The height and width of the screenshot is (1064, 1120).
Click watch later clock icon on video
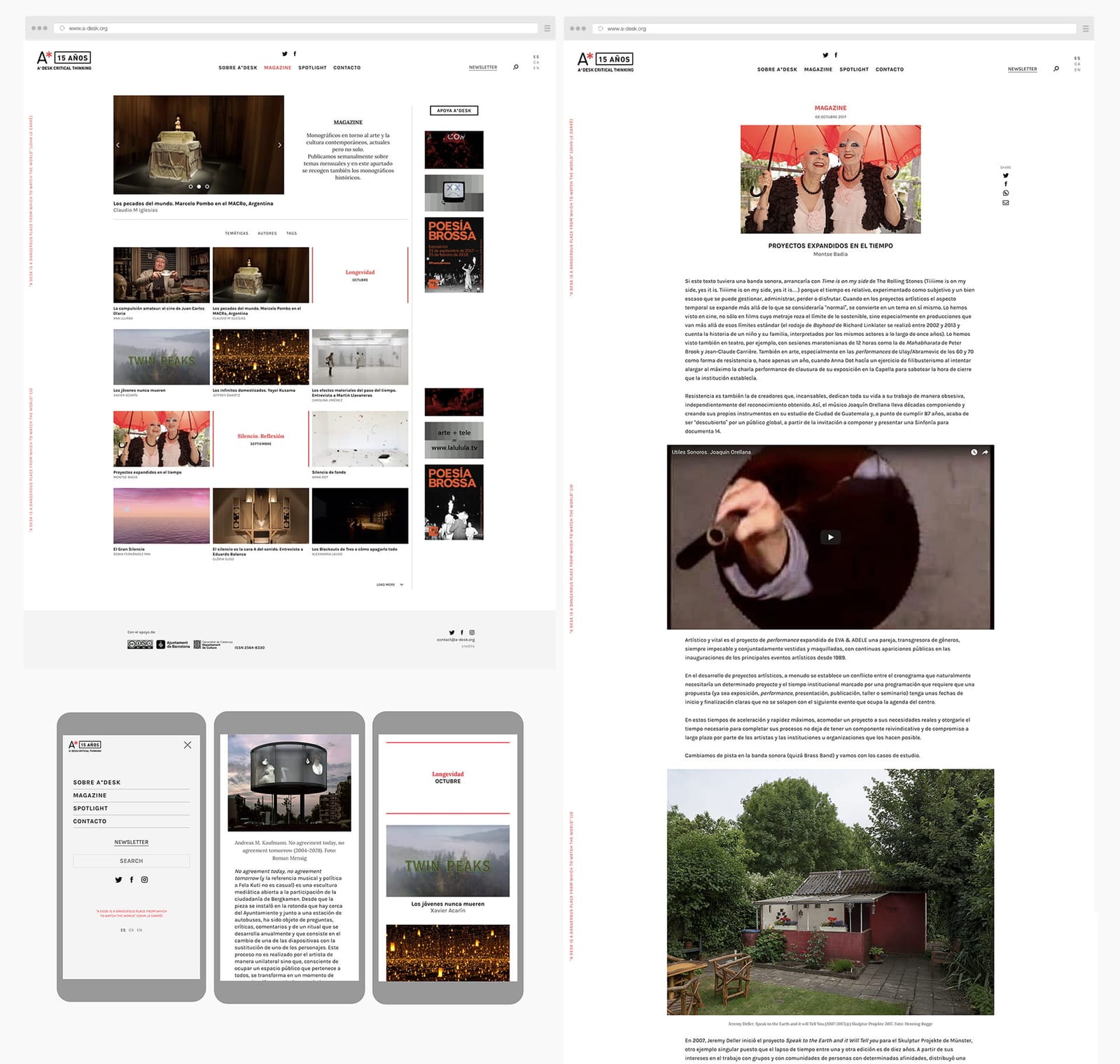974,452
